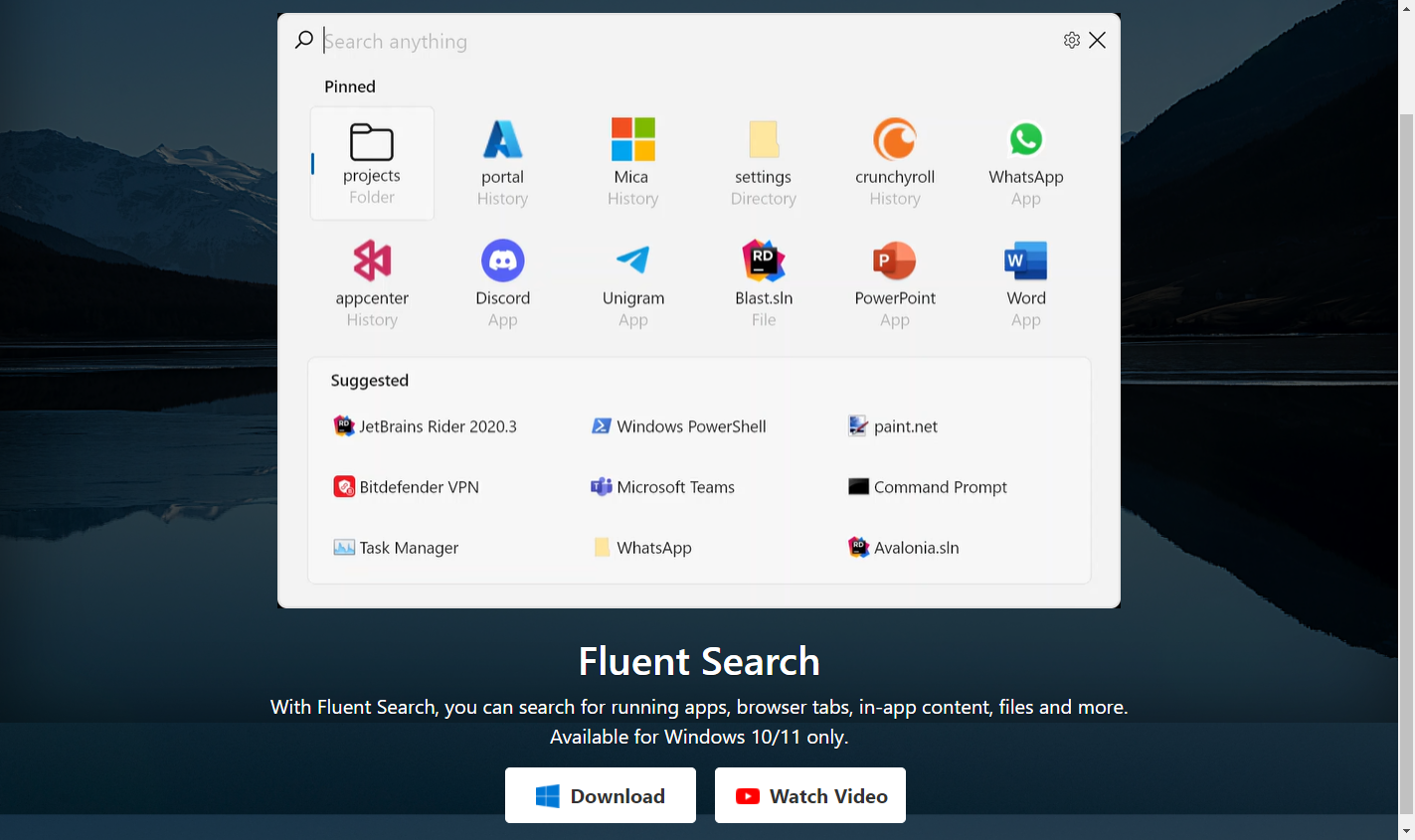This screenshot has height=840, width=1415.
Task: Open Avalonia.sln suggestion text
Action: coord(917,548)
